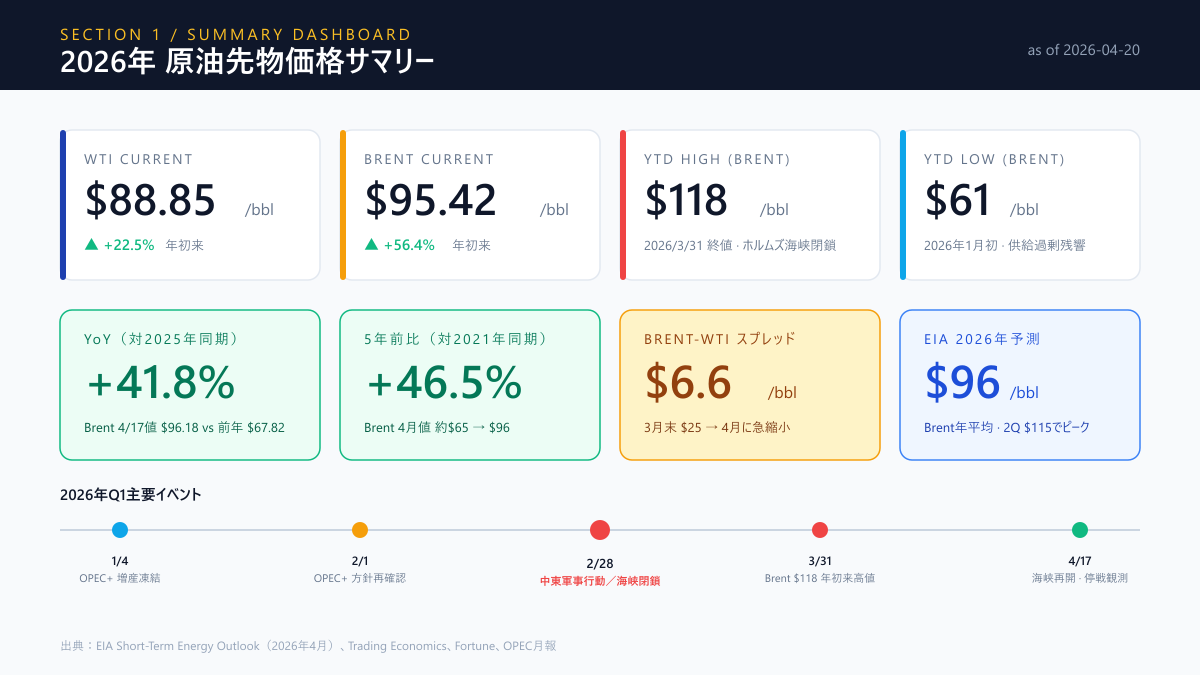Select the 5年前比 +46.5% card
This screenshot has height=675, width=1200.
(x=470, y=385)
